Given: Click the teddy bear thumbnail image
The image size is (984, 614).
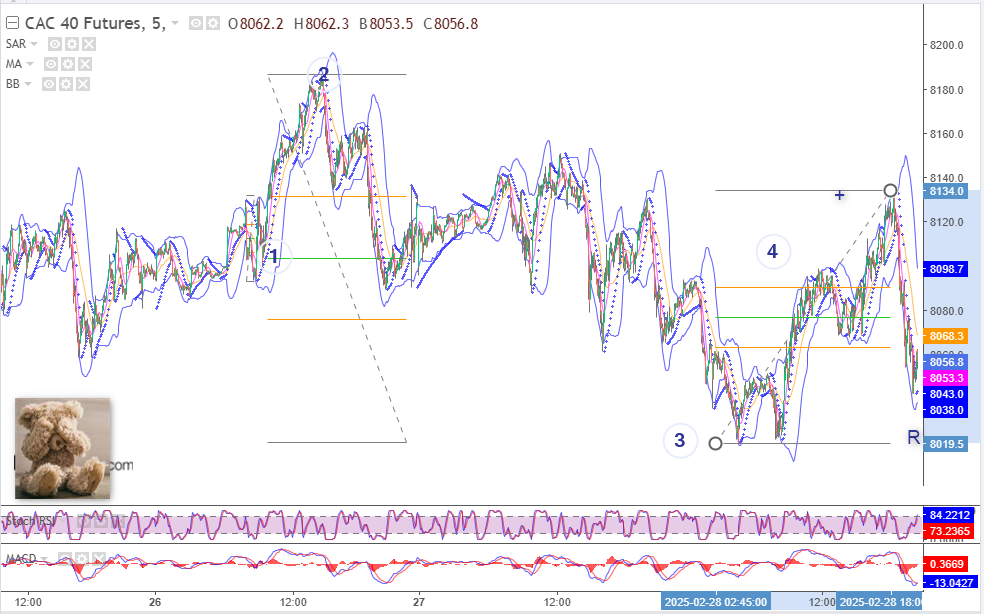Looking at the screenshot, I should [63, 448].
